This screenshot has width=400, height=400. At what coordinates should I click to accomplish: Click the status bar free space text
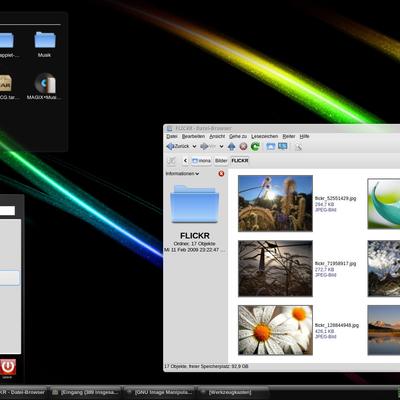click(206, 366)
